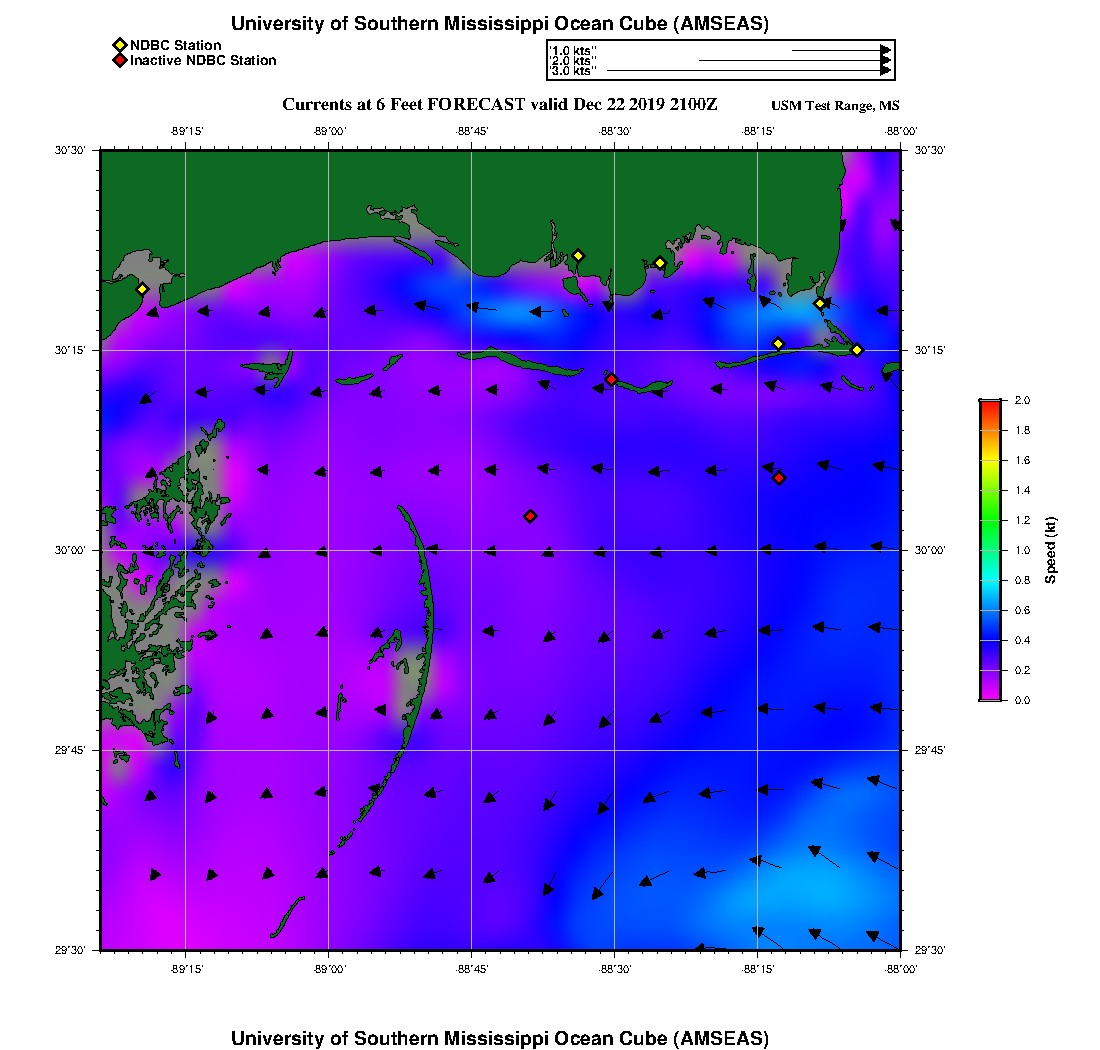
Task: Click the '3.0 kts' scale label
Action: (573, 71)
